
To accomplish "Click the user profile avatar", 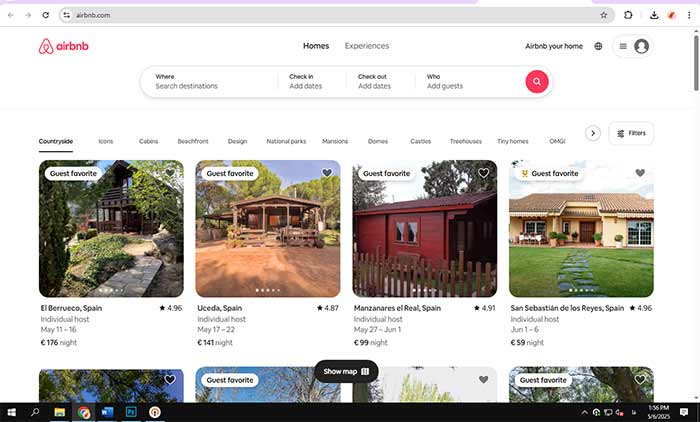I will tap(642, 46).
